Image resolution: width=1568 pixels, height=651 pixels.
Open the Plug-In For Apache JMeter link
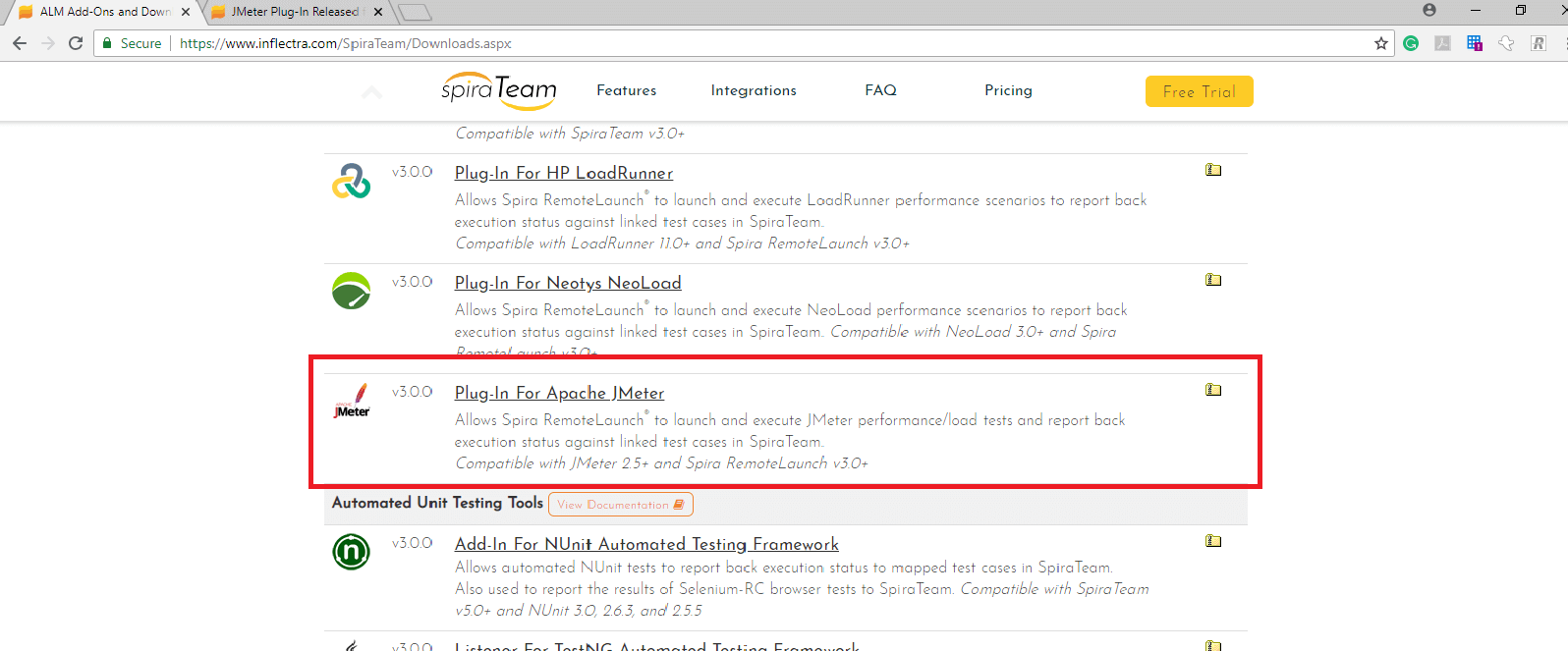[x=559, y=393]
